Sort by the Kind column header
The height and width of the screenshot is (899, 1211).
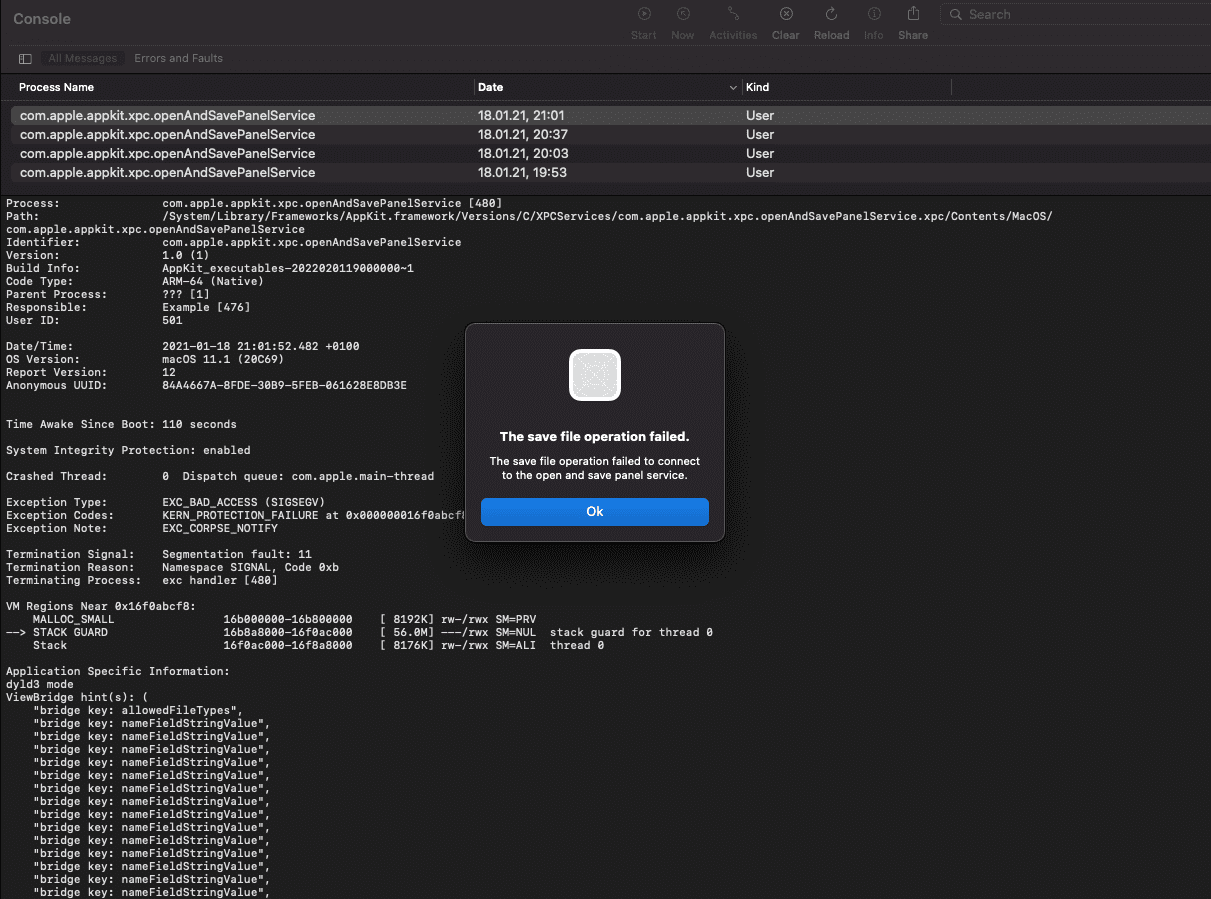(757, 87)
